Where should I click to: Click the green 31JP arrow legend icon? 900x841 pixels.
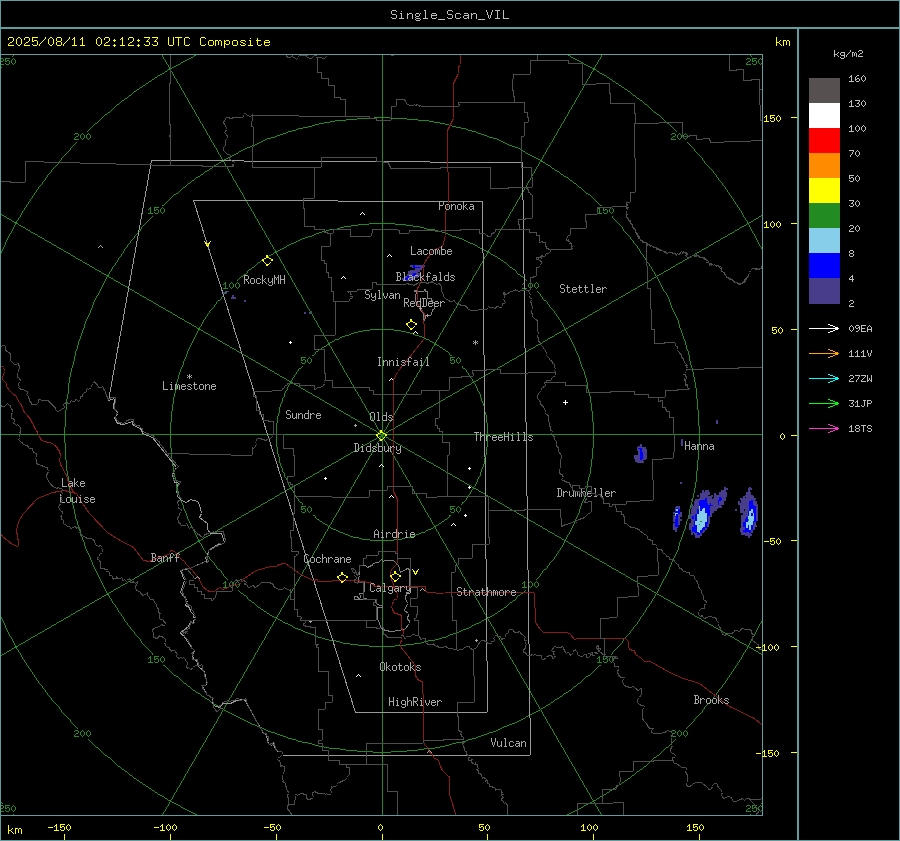pyautogui.click(x=824, y=404)
